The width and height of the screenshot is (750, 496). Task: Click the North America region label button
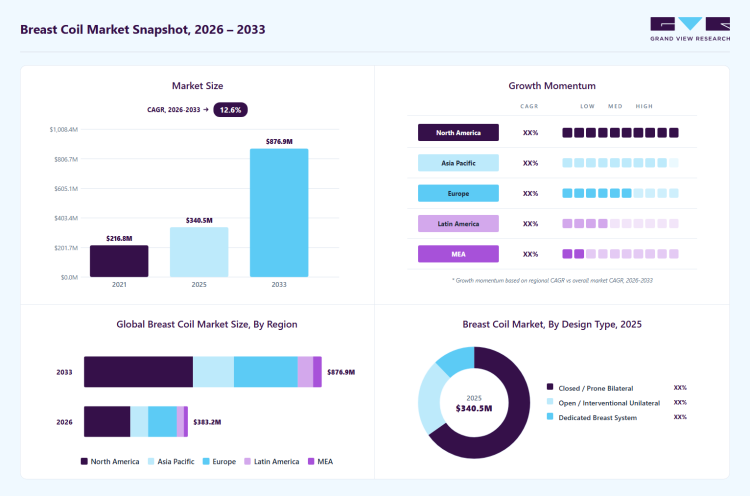coord(458,132)
